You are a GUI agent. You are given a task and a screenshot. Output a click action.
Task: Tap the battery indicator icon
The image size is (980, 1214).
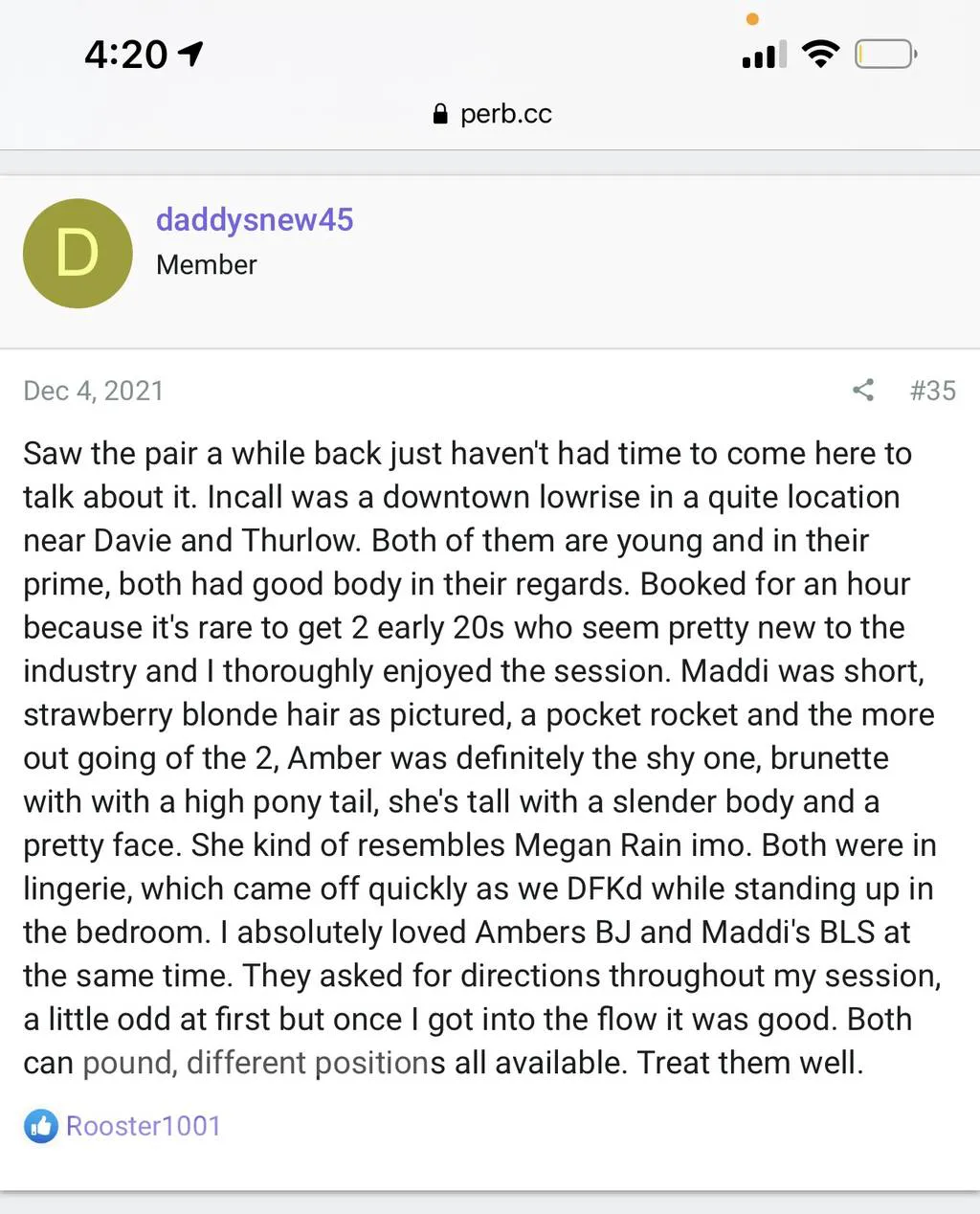[x=885, y=55]
